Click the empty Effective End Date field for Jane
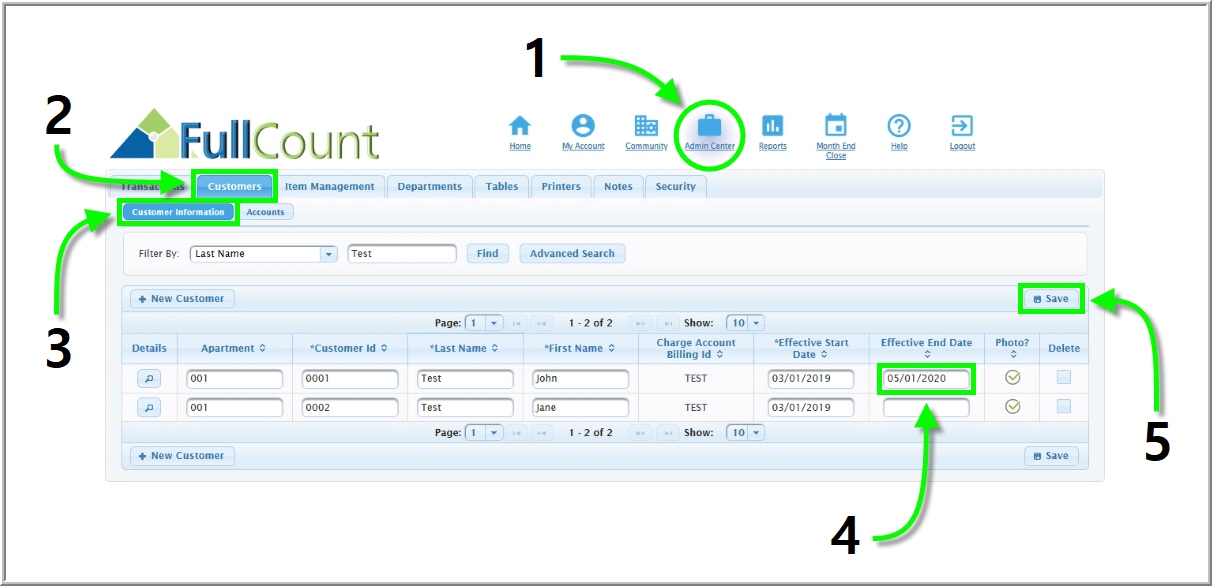The width and height of the screenshot is (1212, 586). pos(925,408)
